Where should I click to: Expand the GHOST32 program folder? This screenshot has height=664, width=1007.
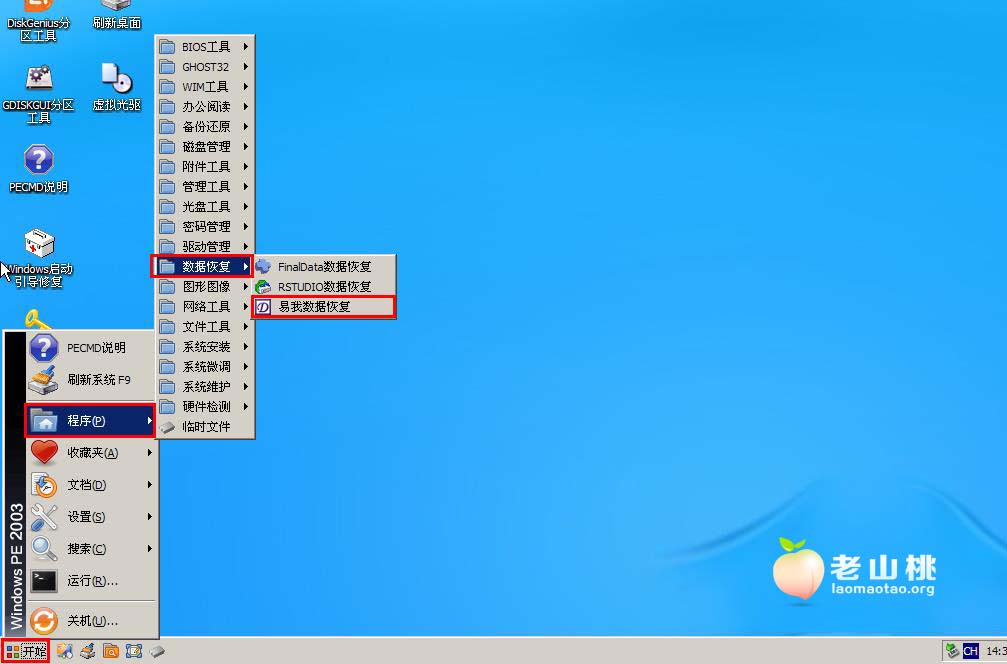205,67
